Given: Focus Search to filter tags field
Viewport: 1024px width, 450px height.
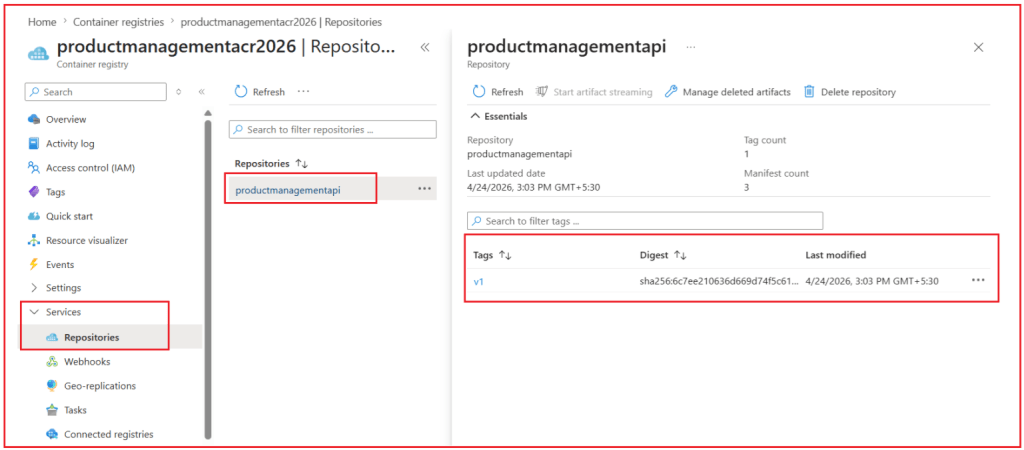Looking at the screenshot, I should click(645, 221).
